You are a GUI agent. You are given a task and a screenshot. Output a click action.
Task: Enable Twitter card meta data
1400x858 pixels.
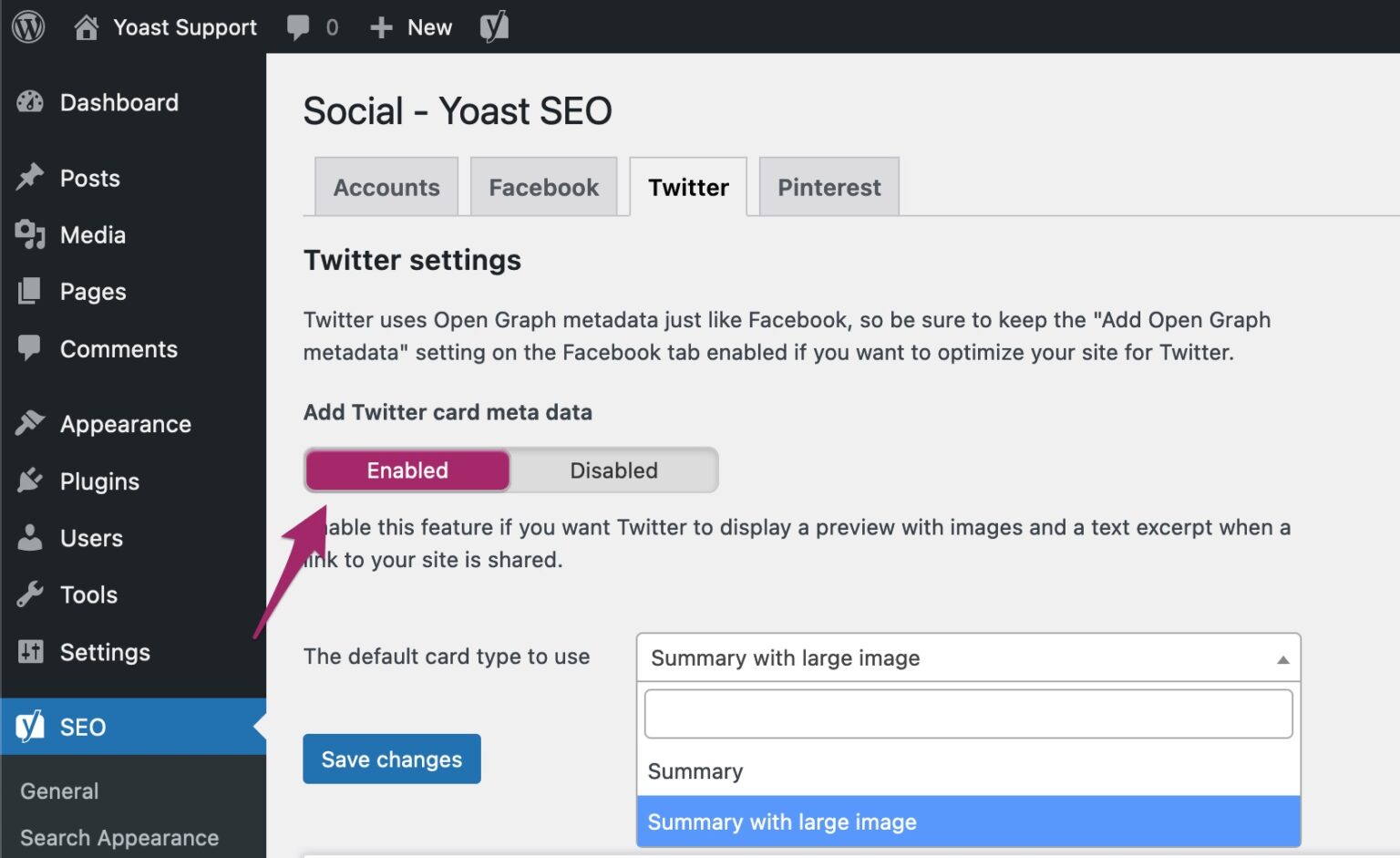[407, 470]
